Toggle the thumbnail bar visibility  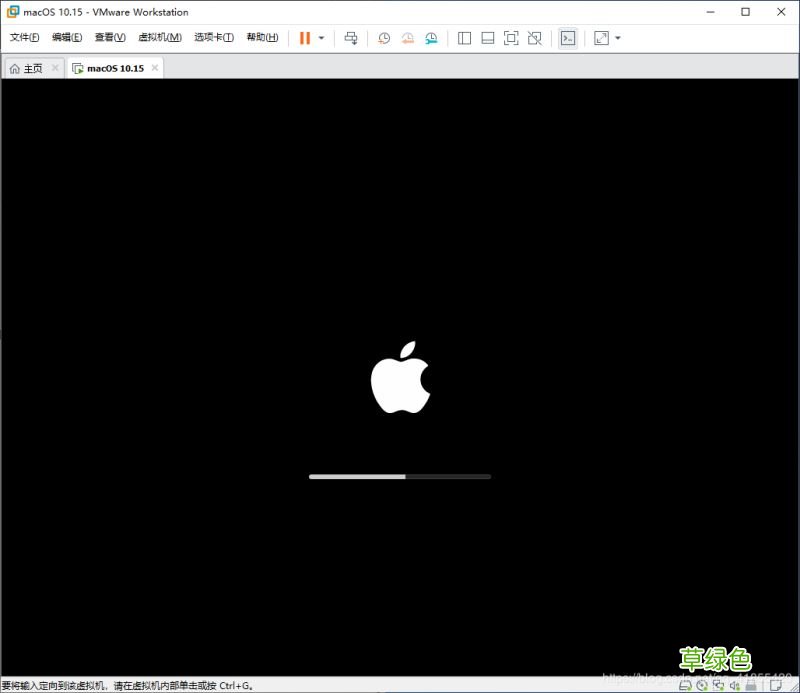tap(487, 38)
